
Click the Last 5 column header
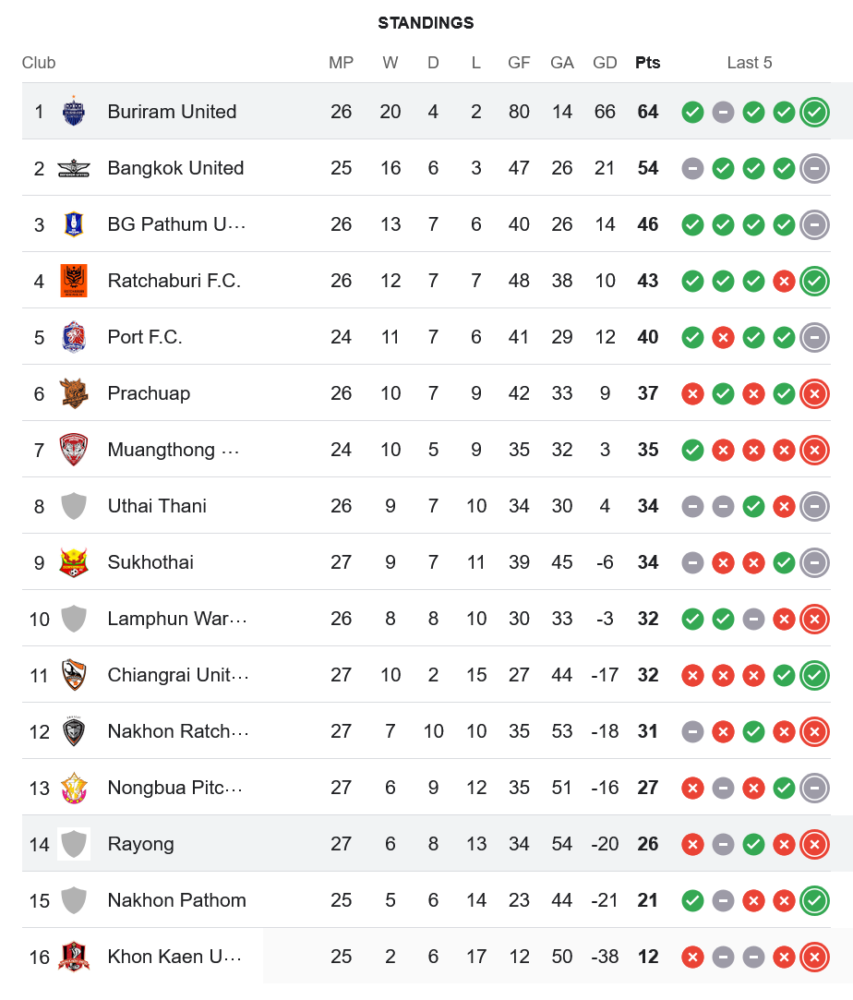pos(749,62)
